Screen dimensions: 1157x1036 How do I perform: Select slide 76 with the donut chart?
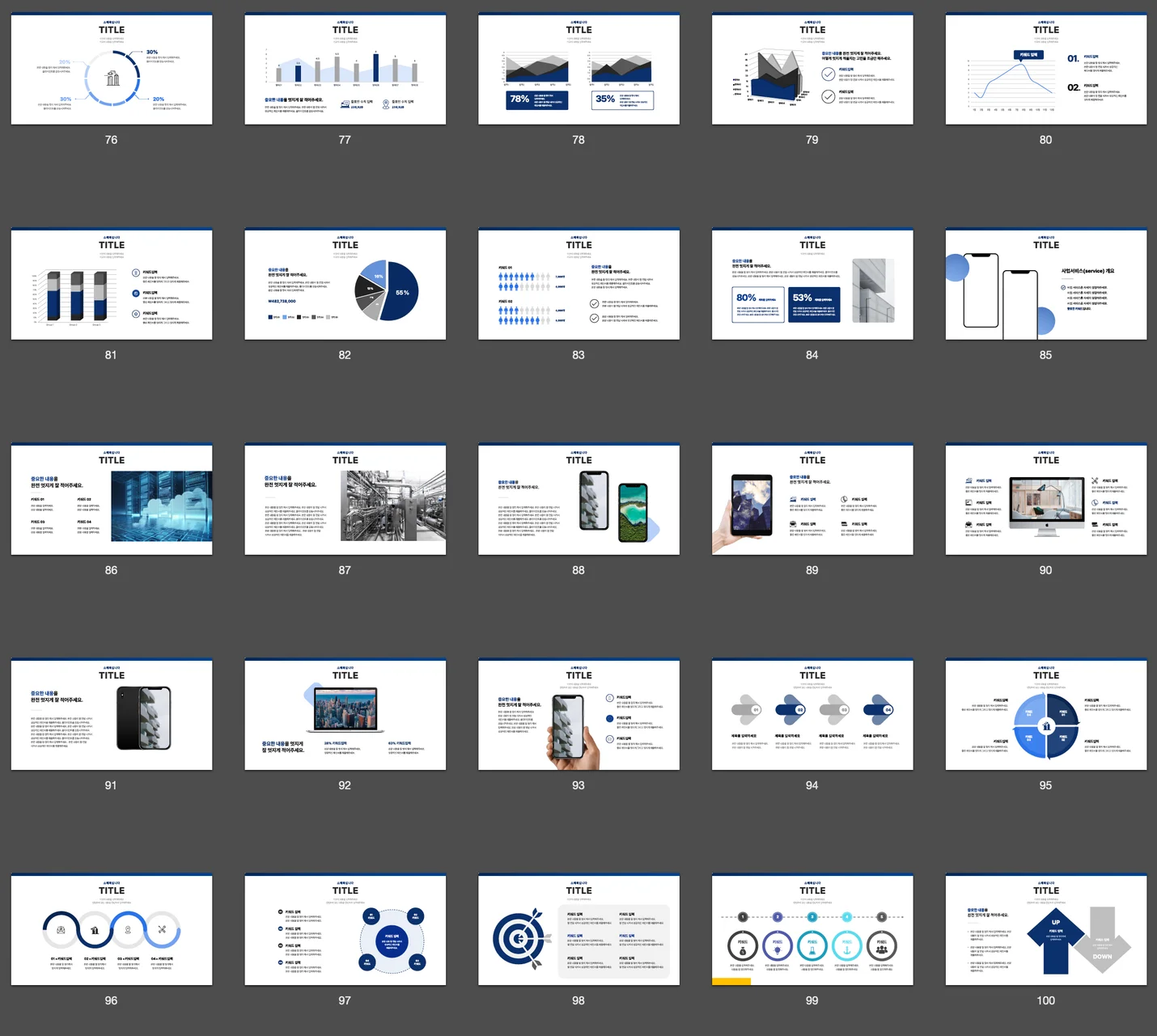click(x=112, y=70)
